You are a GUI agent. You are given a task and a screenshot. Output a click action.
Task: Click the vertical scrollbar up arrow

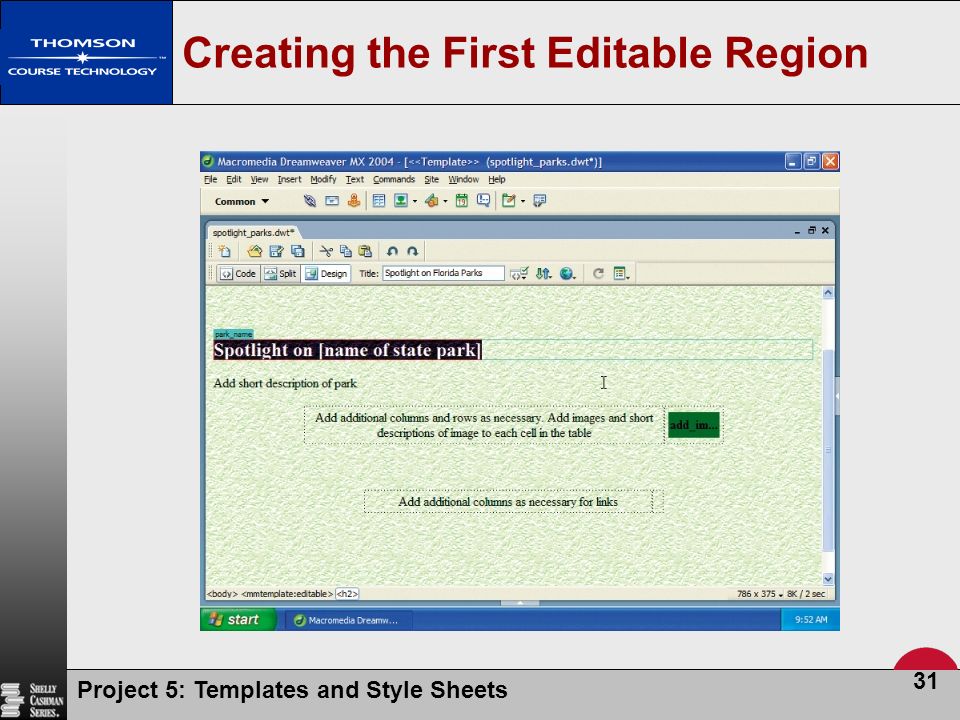828,293
